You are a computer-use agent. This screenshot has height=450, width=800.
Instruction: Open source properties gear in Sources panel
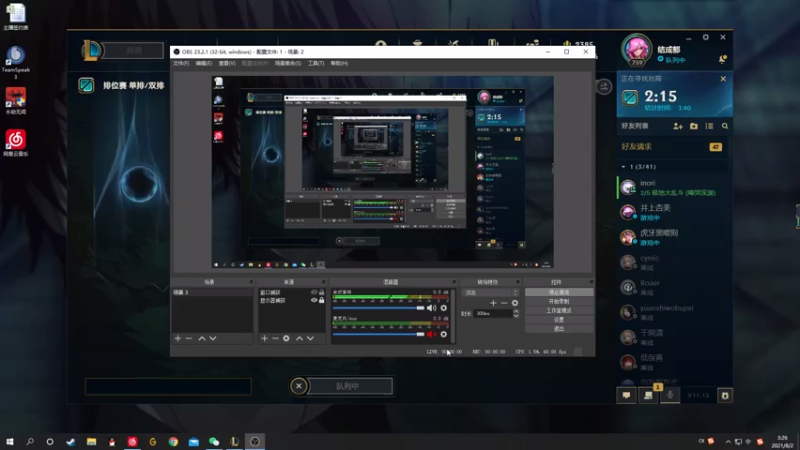click(286, 338)
